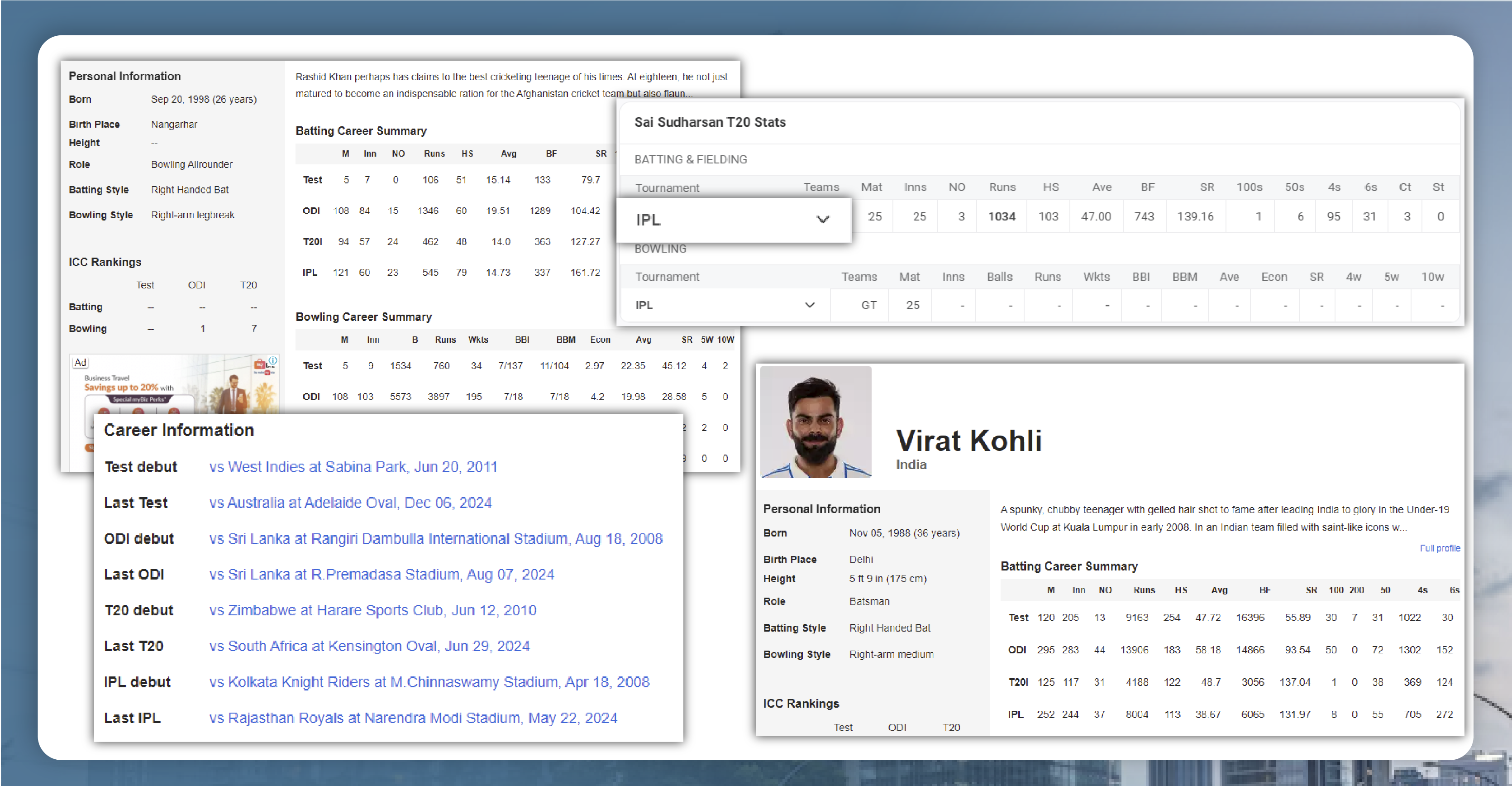Viewport: 1512px width, 786px height.
Task: Click Kohli T20I strike rate 137.04
Action: [x=1295, y=682]
